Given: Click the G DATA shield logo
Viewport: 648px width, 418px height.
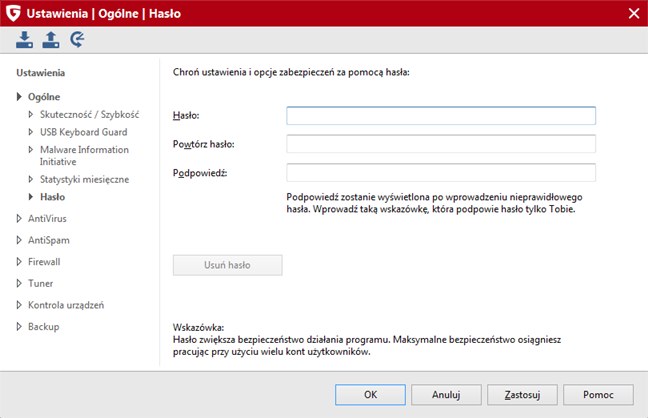Looking at the screenshot, I should [13, 13].
